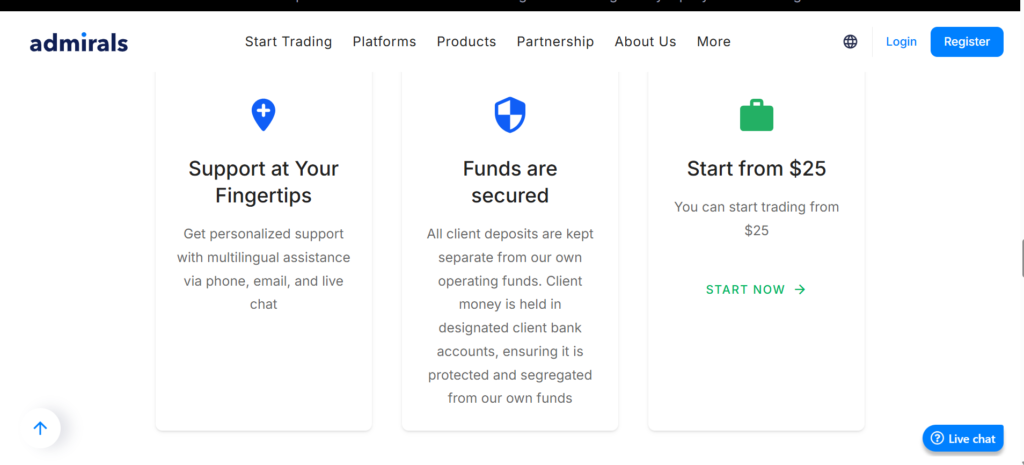Open the language globe selector
Viewport: 1024px width, 465px height.
tap(850, 42)
